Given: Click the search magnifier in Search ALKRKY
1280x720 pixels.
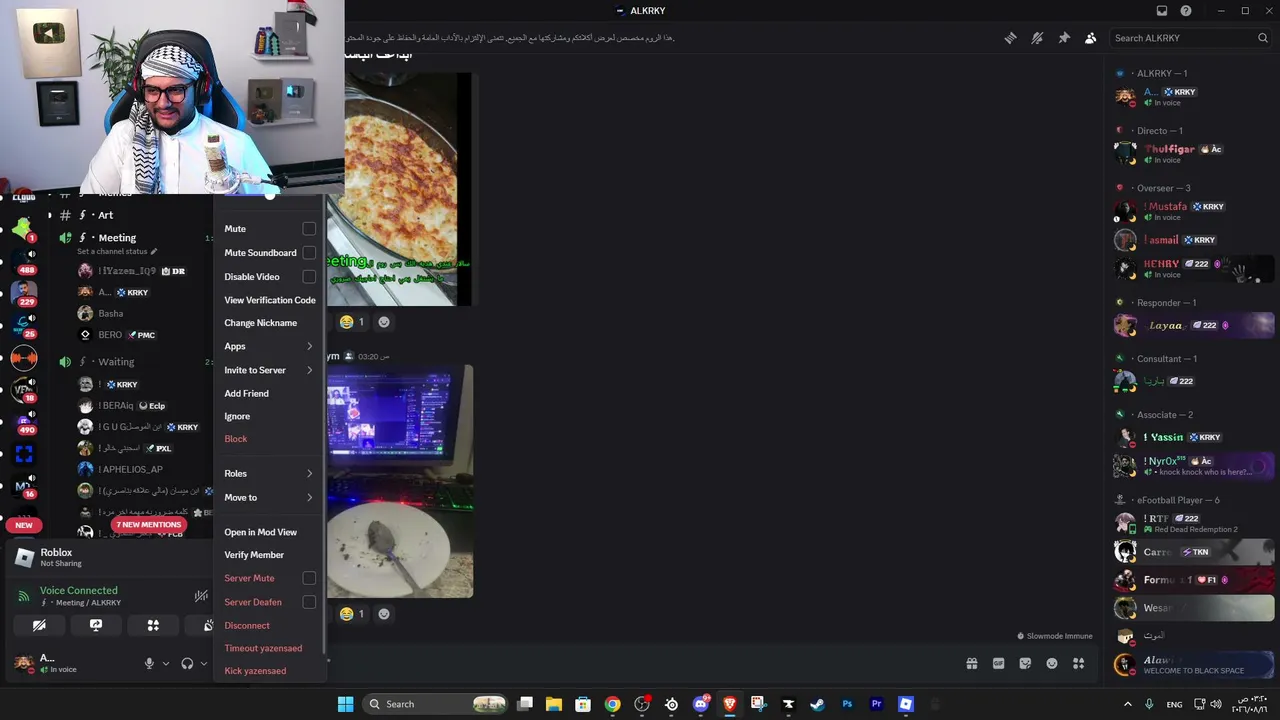Looking at the screenshot, I should [x=1263, y=38].
